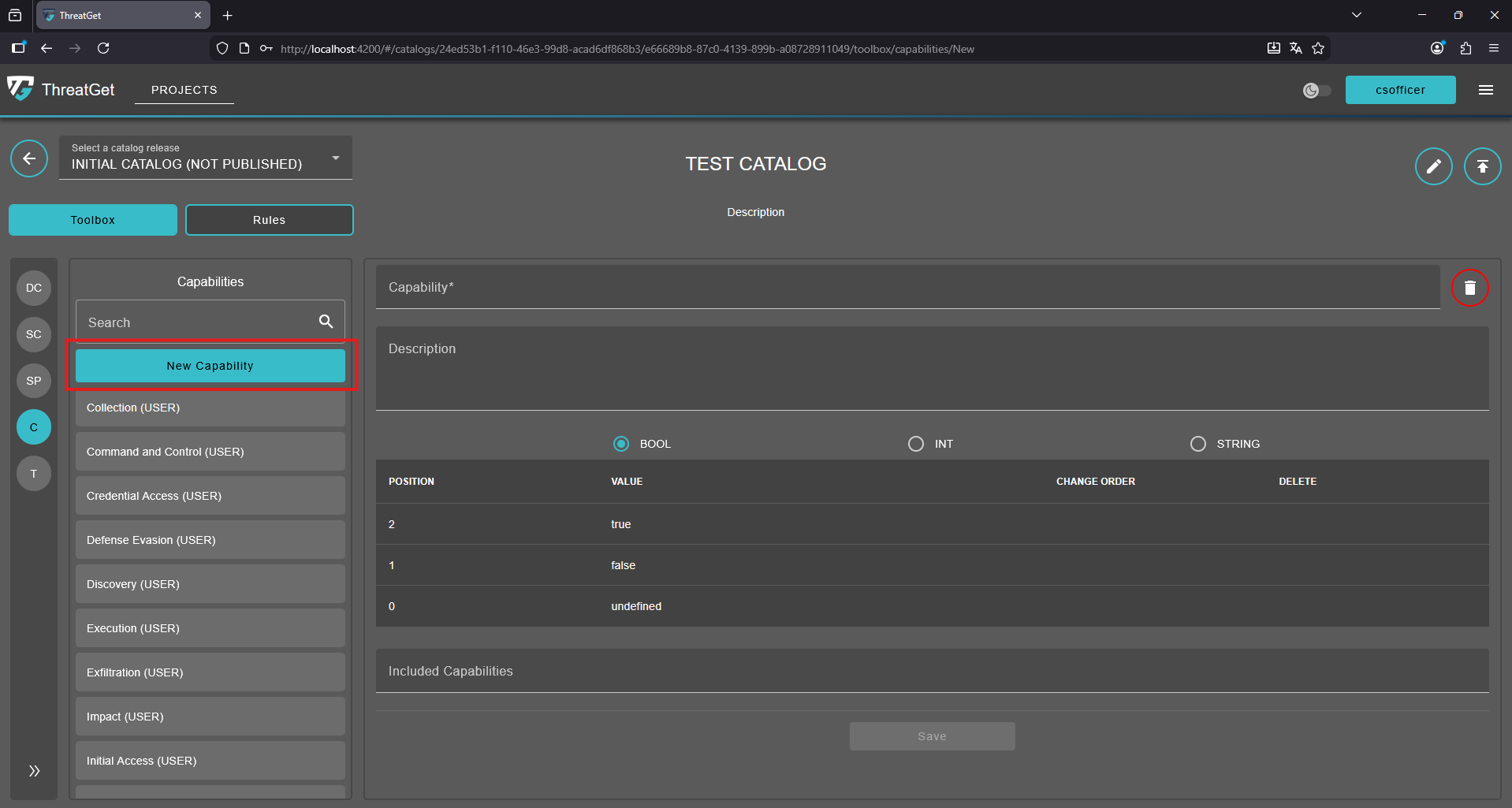Open the PROJECTS menu
1512x808 pixels.
coord(184,90)
